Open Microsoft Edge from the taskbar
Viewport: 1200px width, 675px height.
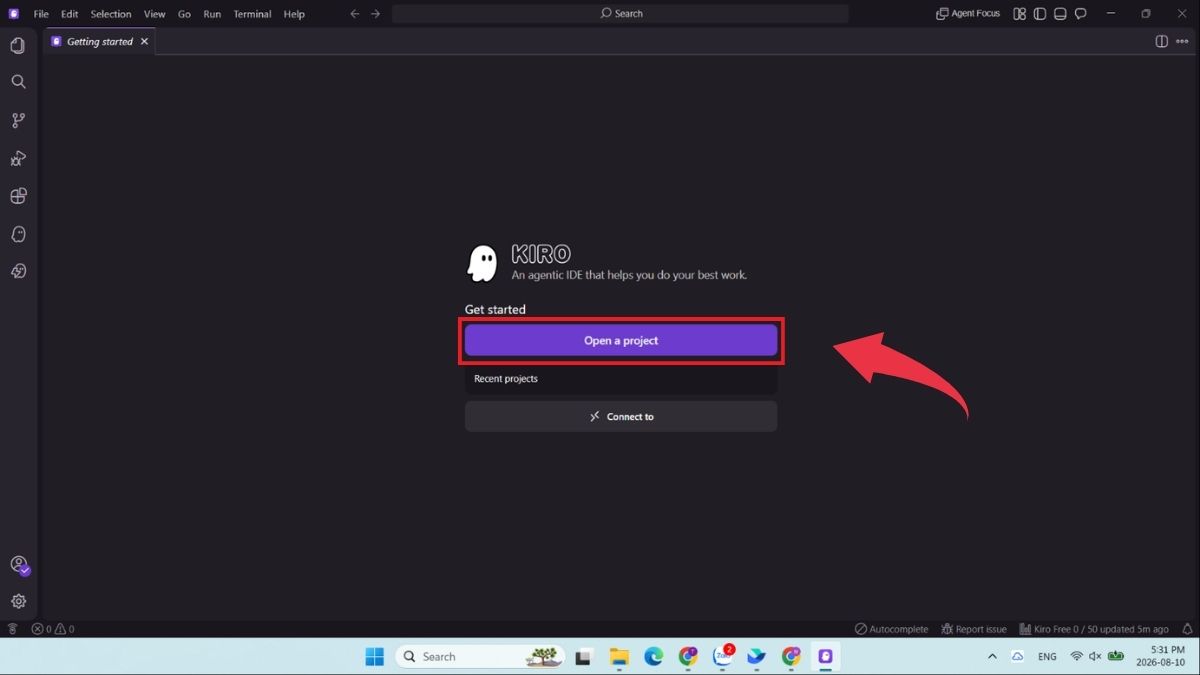653,656
